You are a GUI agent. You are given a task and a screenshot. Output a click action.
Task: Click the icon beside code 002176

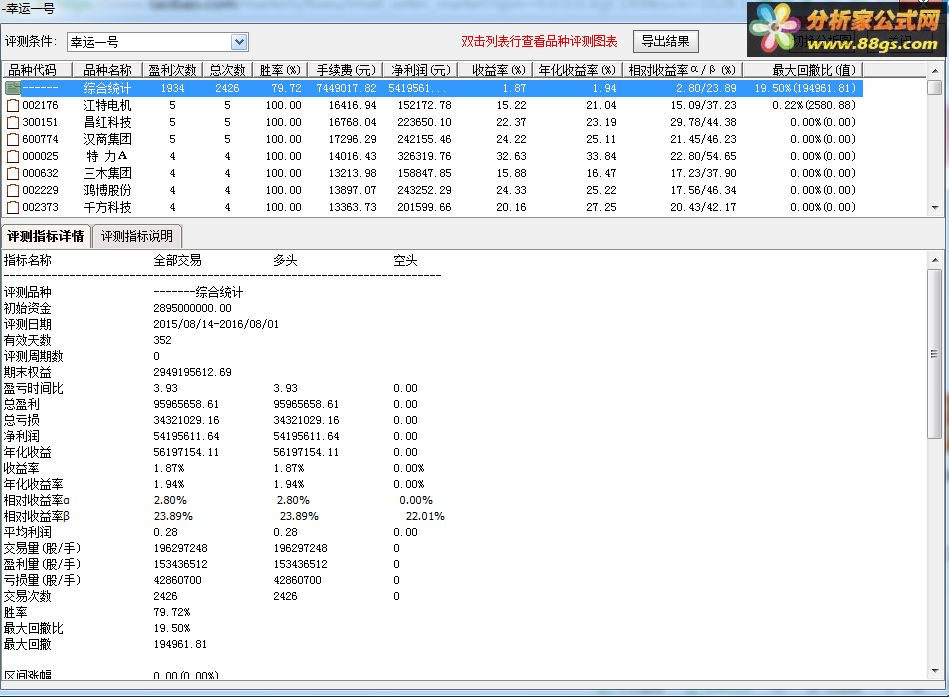point(13,105)
